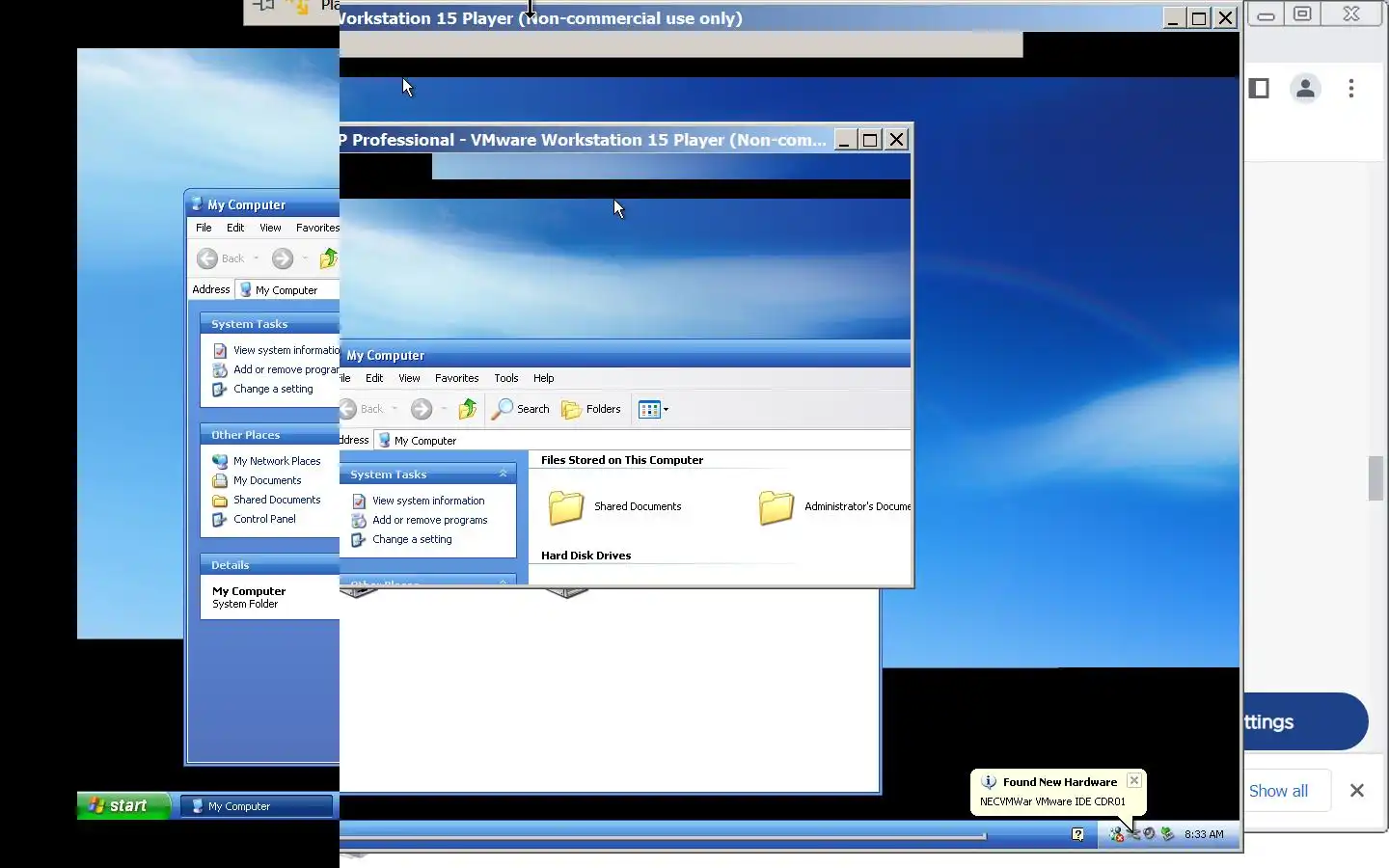Image resolution: width=1389 pixels, height=868 pixels.
Task: Dismiss the downloads bar with X
Action: pos(1357,791)
